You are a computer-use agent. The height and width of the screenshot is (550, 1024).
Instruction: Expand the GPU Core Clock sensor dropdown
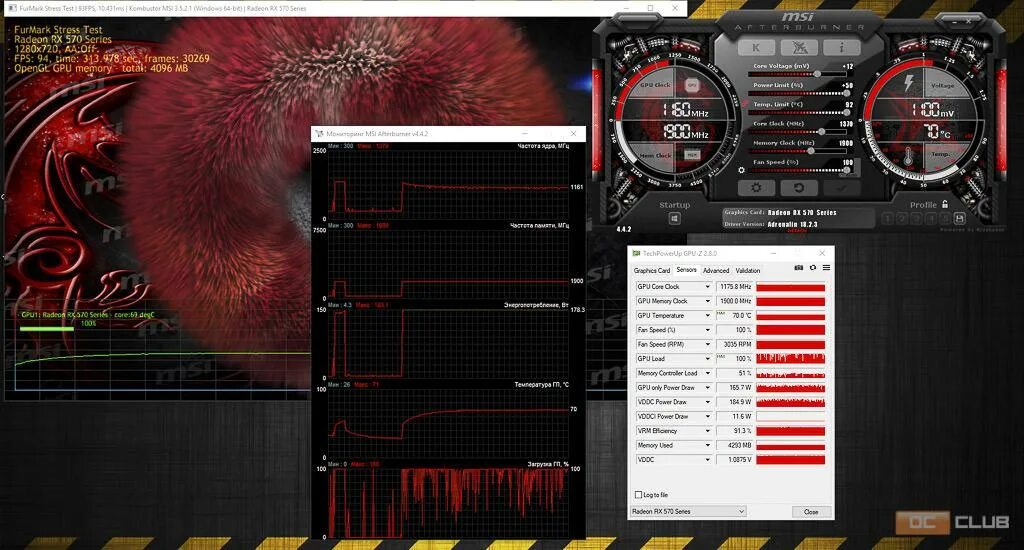coord(707,287)
